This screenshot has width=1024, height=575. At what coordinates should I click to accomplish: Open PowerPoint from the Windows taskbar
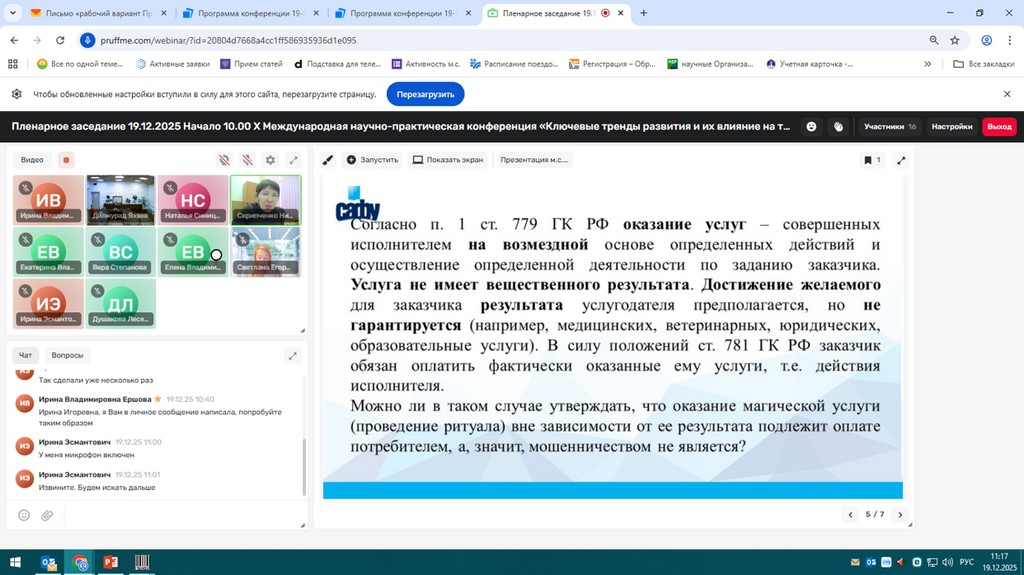pyautogui.click(x=111, y=563)
